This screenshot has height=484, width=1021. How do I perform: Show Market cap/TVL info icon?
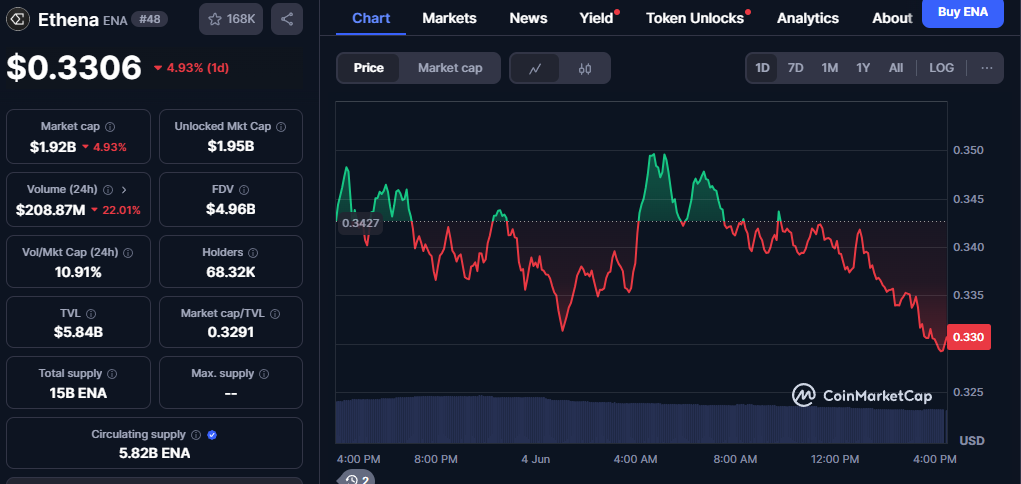click(x=275, y=313)
